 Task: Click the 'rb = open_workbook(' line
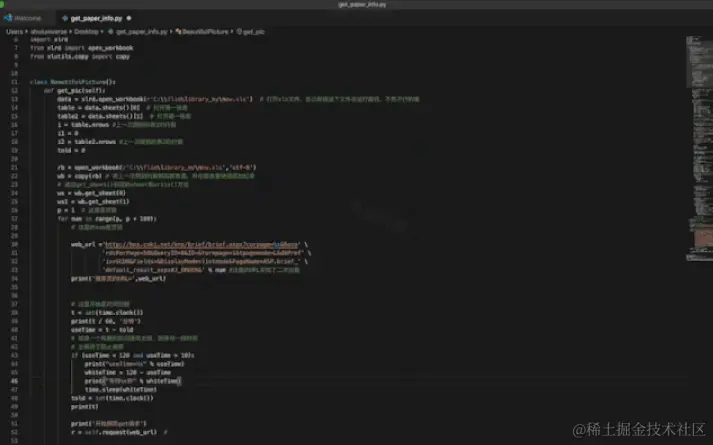157,167
